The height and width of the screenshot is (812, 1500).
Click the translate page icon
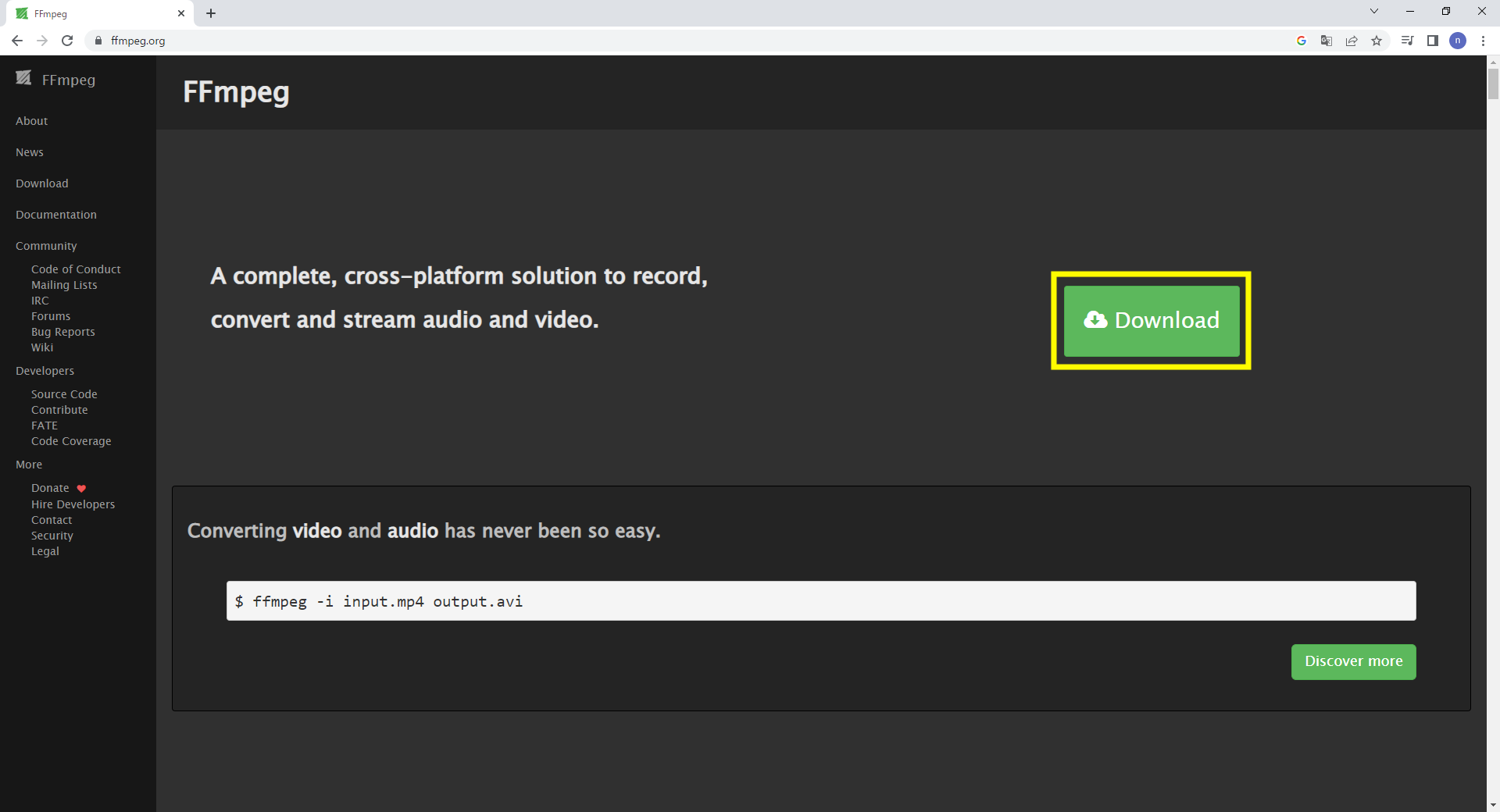tap(1327, 41)
